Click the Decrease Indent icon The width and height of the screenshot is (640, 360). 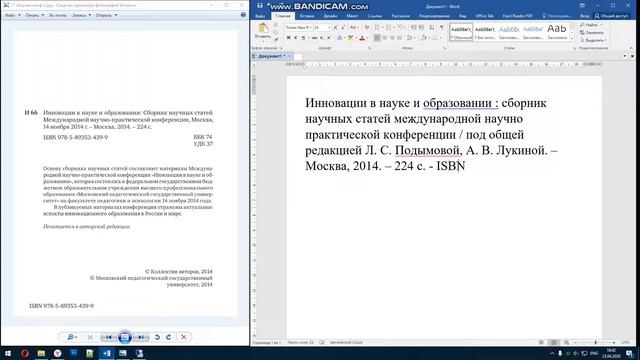pyautogui.click(x=413, y=27)
